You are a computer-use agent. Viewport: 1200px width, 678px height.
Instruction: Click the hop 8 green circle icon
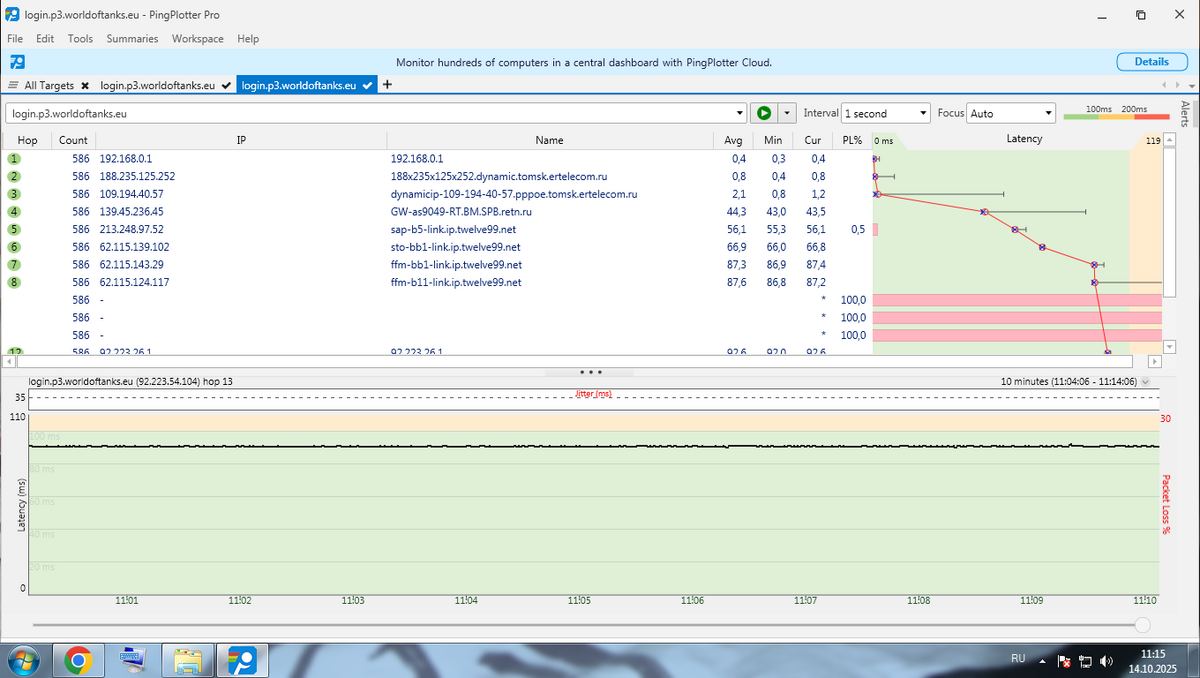coord(15,283)
